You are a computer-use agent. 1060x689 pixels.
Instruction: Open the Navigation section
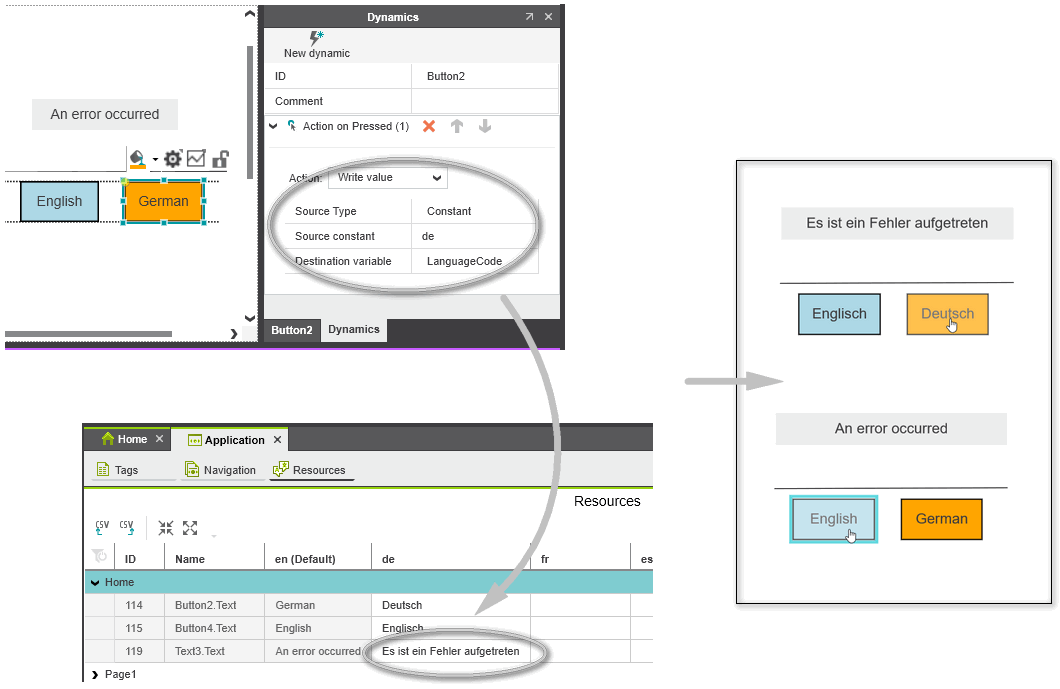(x=221, y=470)
